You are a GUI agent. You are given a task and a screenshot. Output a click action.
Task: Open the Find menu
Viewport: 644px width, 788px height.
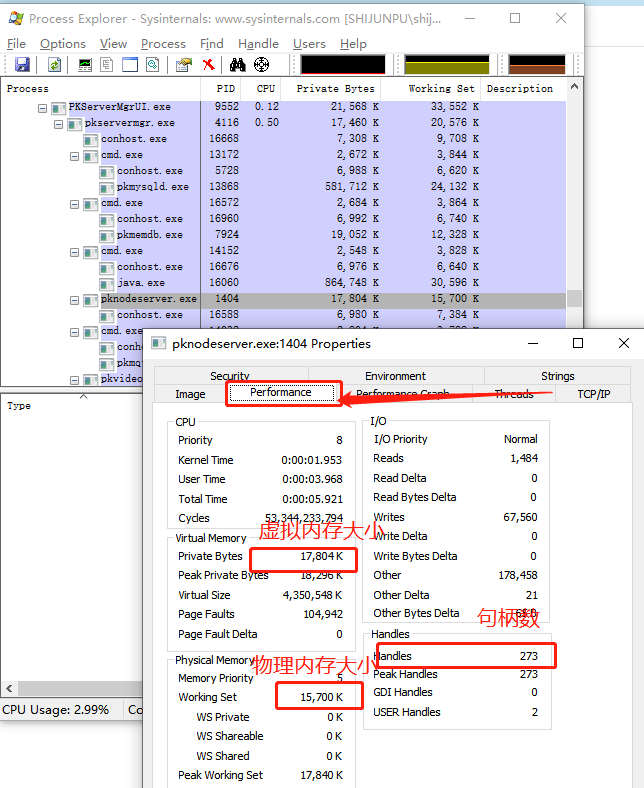tap(212, 44)
